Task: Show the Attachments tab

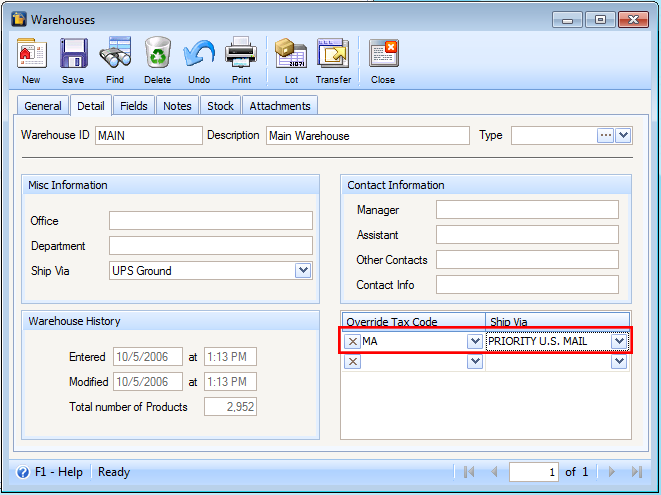Action: click(x=280, y=106)
